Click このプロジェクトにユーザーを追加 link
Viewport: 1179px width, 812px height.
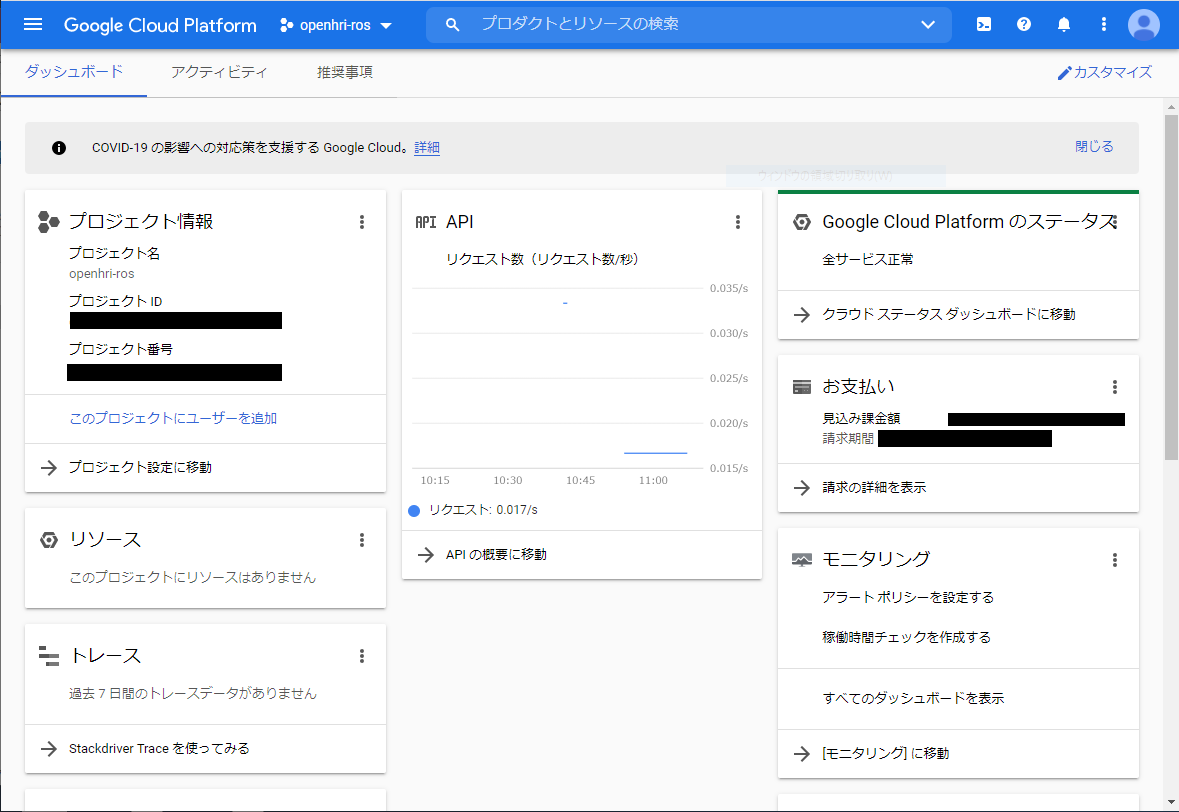173,419
